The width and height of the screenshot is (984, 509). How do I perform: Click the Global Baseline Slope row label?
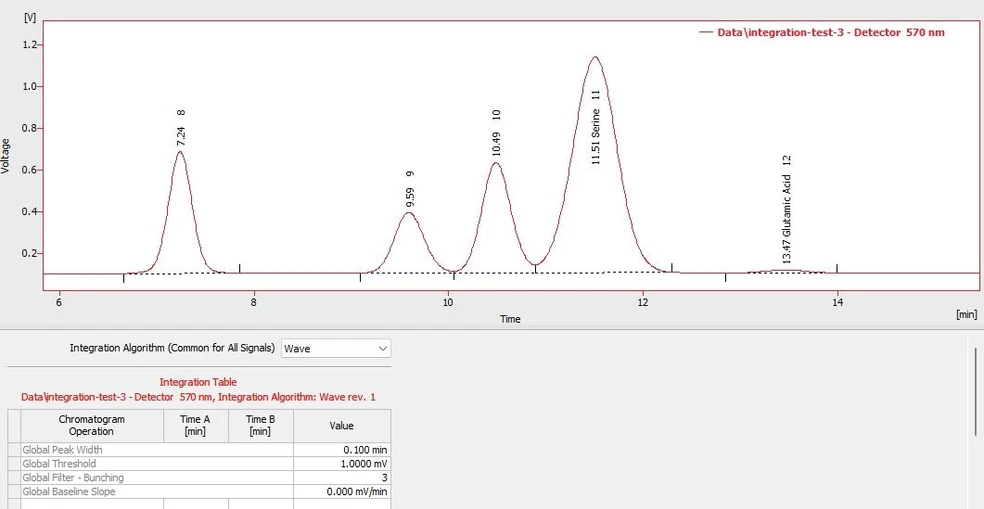pyautogui.click(x=68, y=491)
